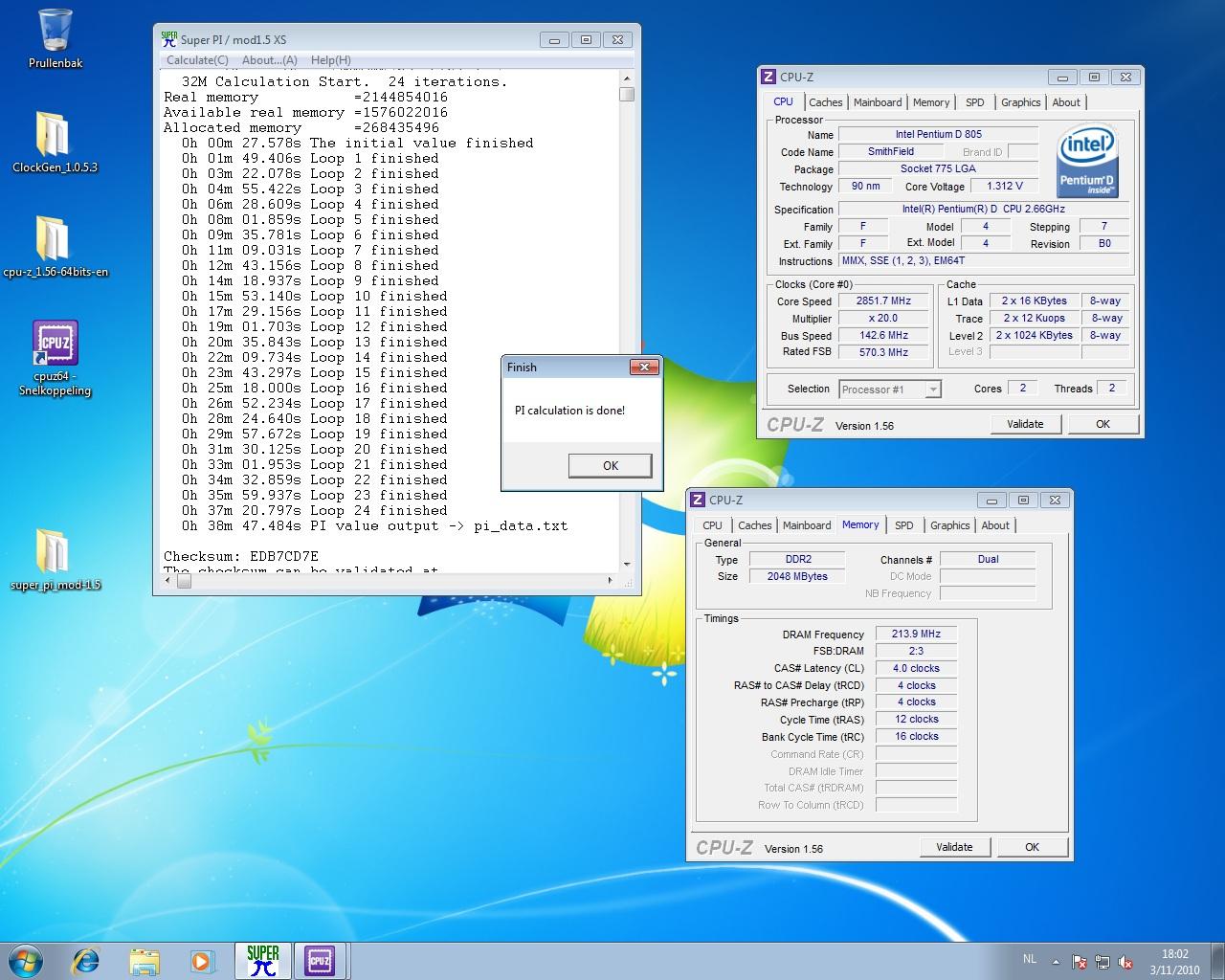Screen dimensions: 1225x980
Task: Click the horizontal scroll right arrow in Super PI
Action: pyautogui.click(x=611, y=580)
